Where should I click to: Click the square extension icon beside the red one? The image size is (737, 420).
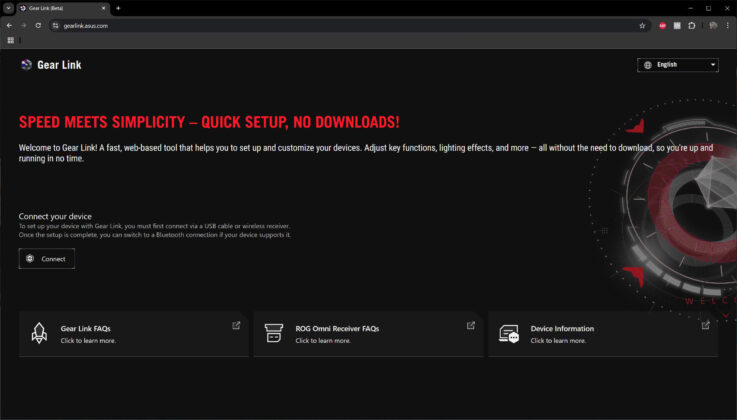pos(677,25)
